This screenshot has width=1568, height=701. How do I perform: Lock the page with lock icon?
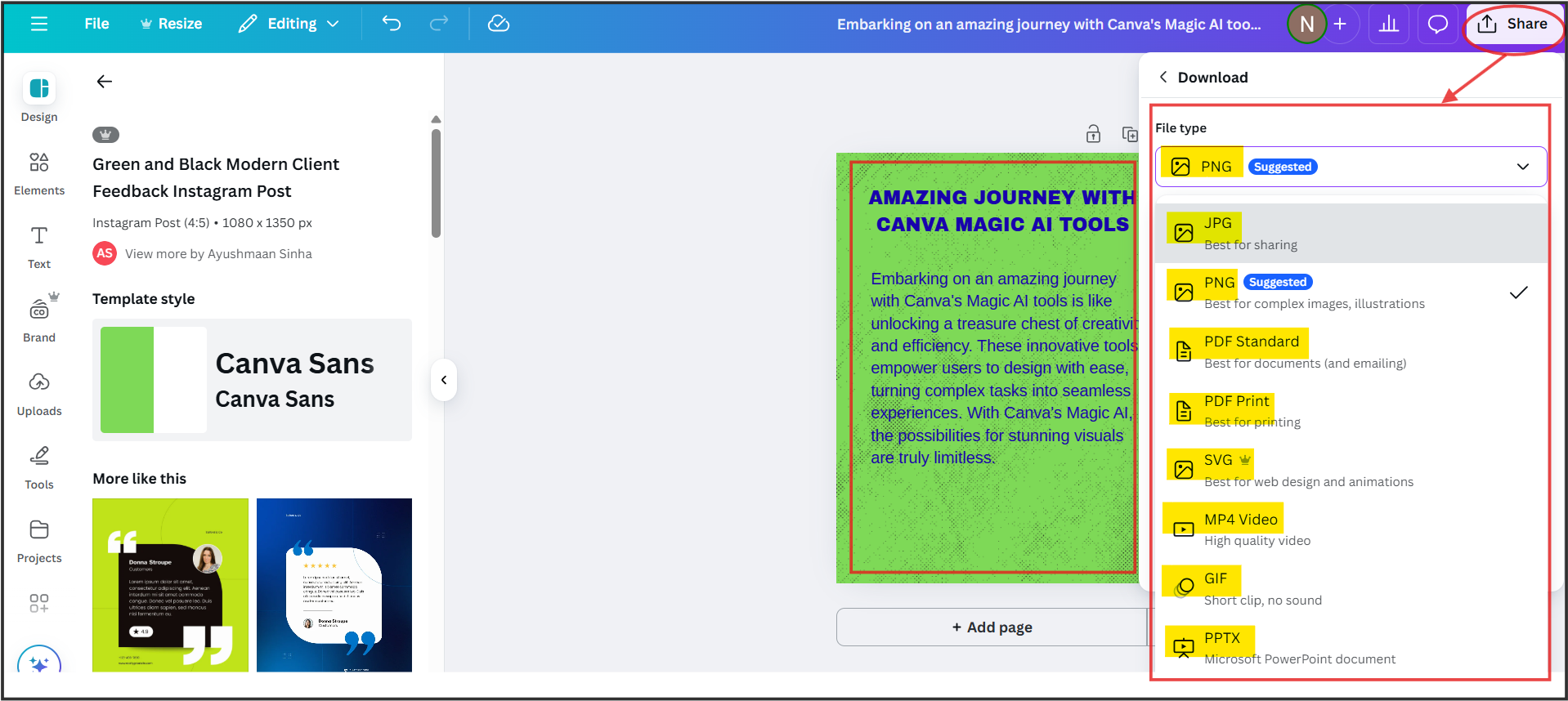point(1093,134)
